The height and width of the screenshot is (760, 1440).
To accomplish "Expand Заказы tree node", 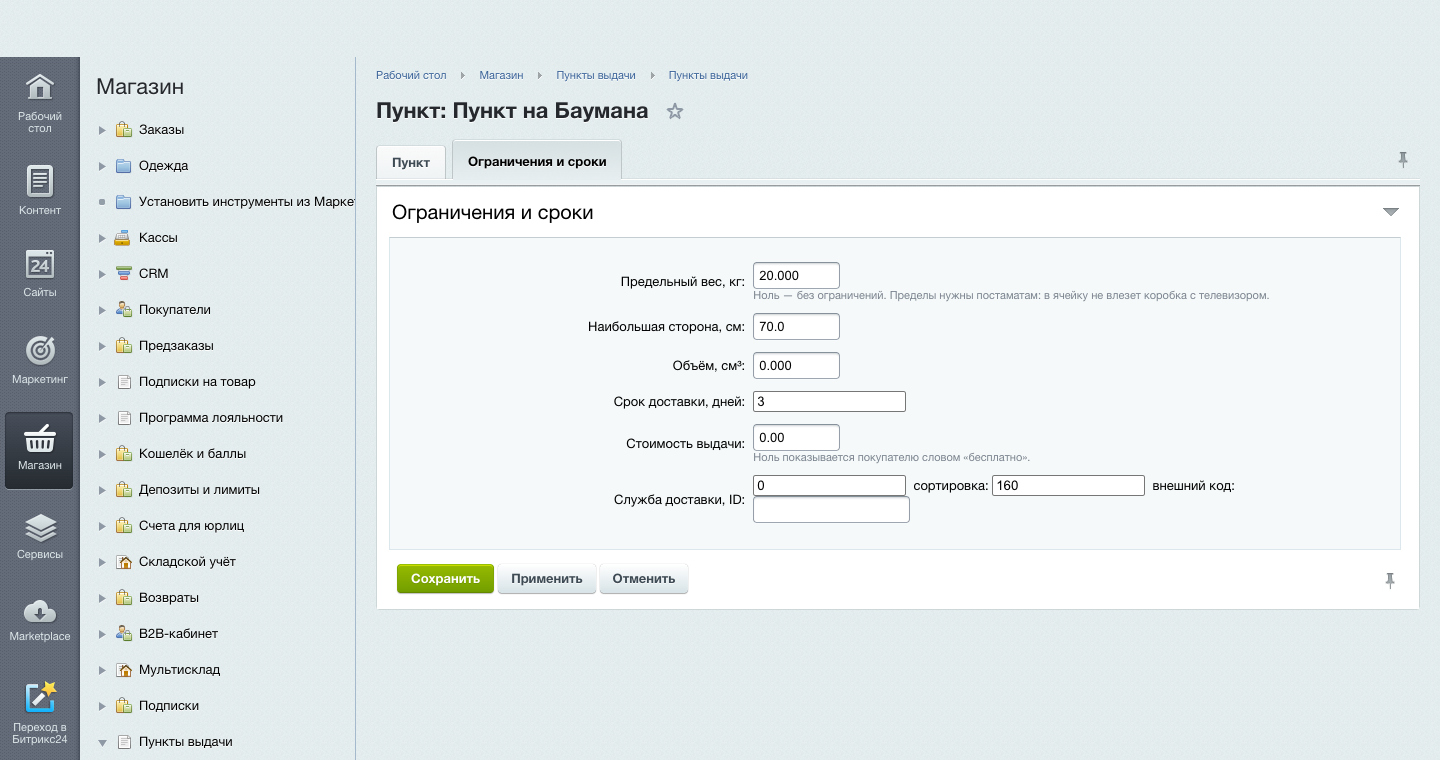I will [x=102, y=130].
